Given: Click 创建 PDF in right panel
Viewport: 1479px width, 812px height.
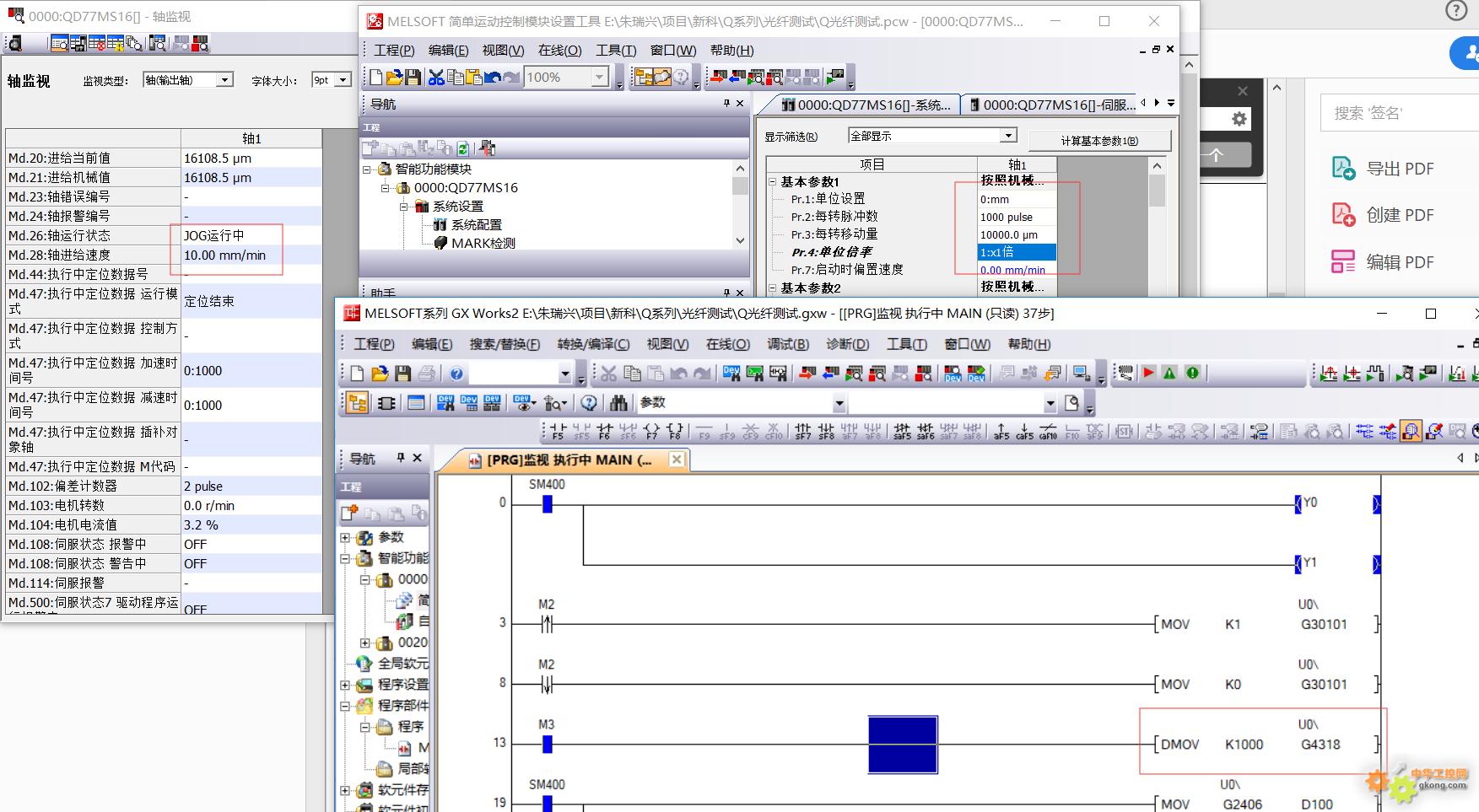Looking at the screenshot, I should [1383, 215].
